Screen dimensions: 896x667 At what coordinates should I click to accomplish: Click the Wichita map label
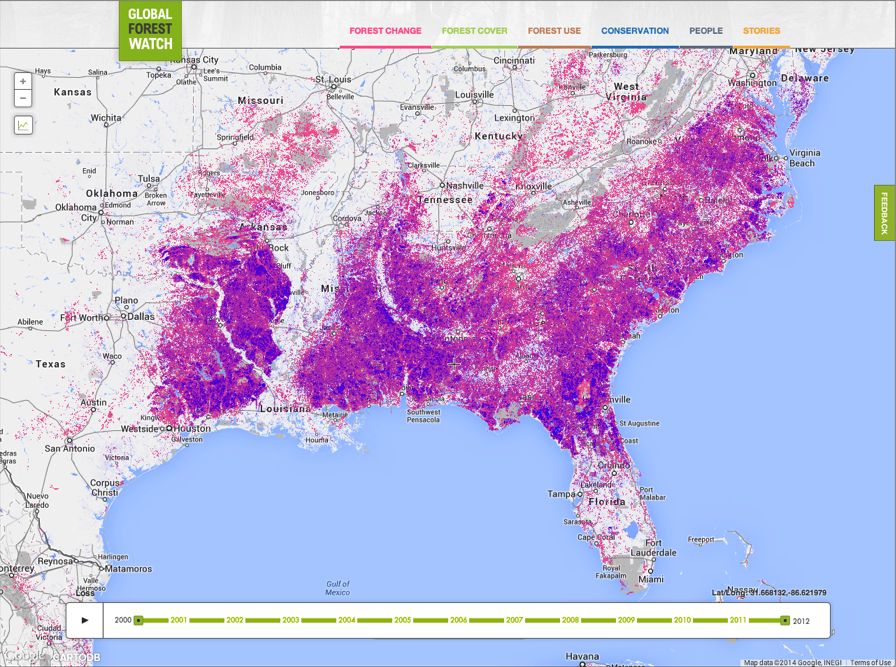pos(106,118)
